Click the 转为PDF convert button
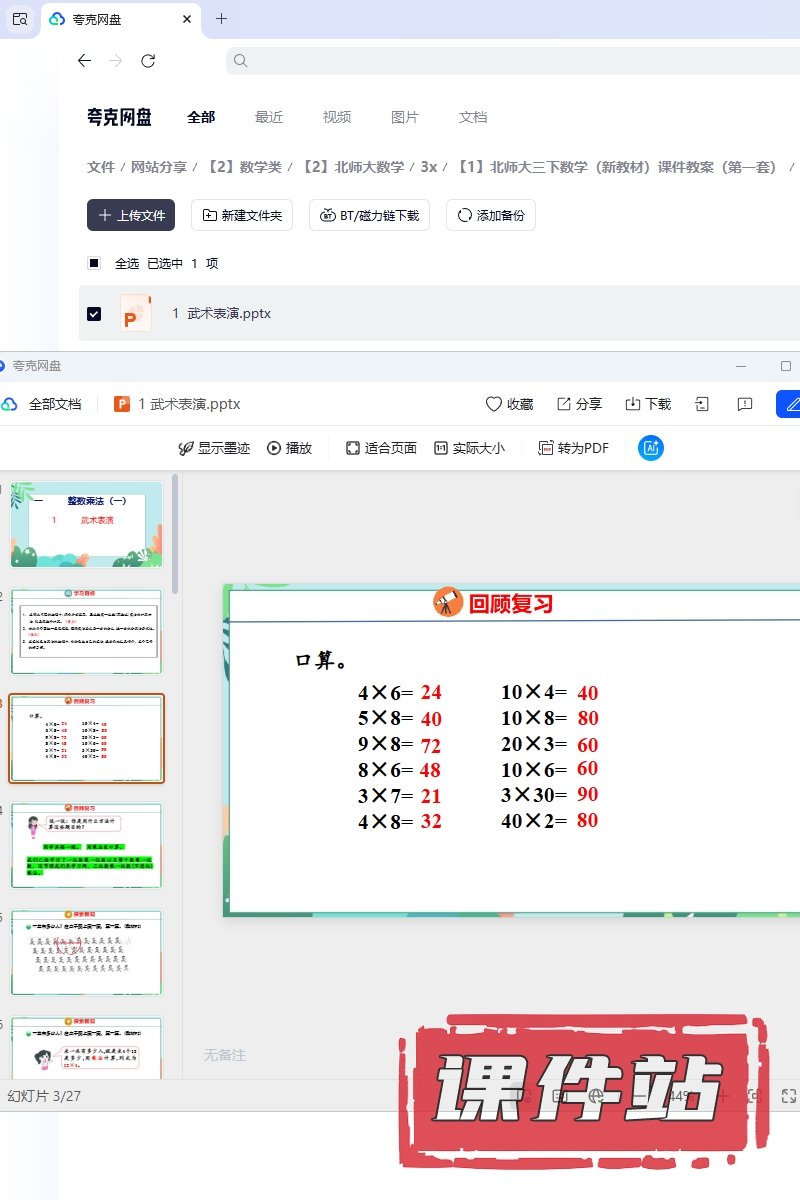800x1200 pixels. (x=573, y=448)
